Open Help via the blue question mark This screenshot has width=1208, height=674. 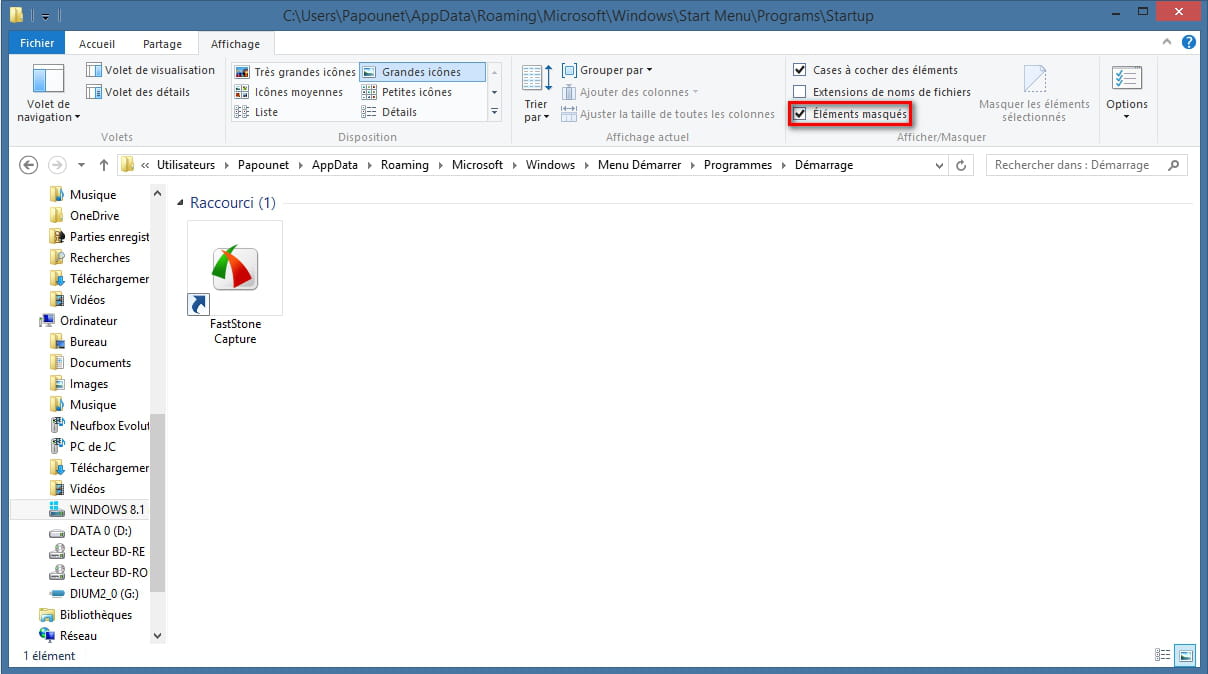click(1189, 43)
